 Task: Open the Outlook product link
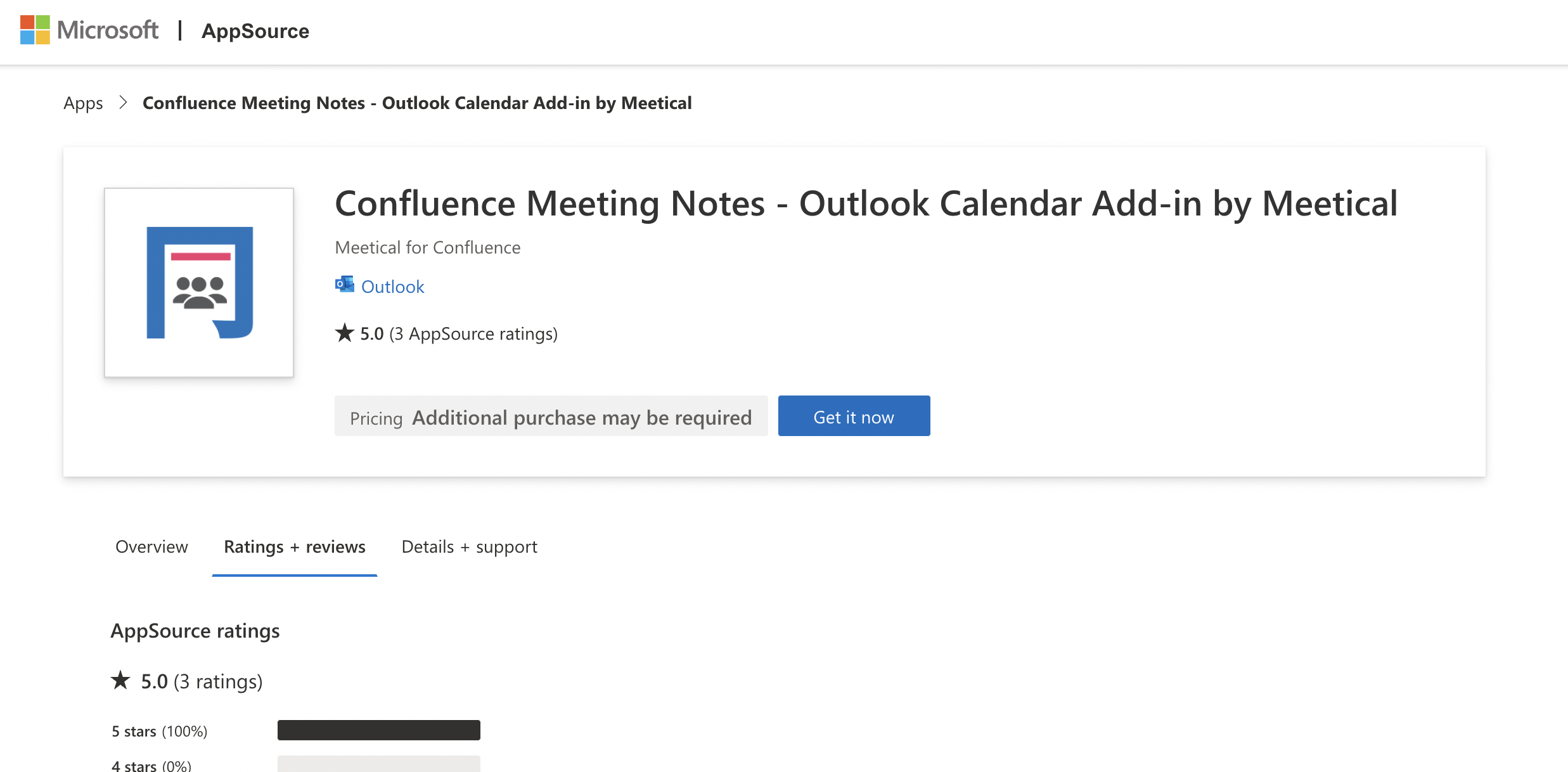tap(392, 287)
